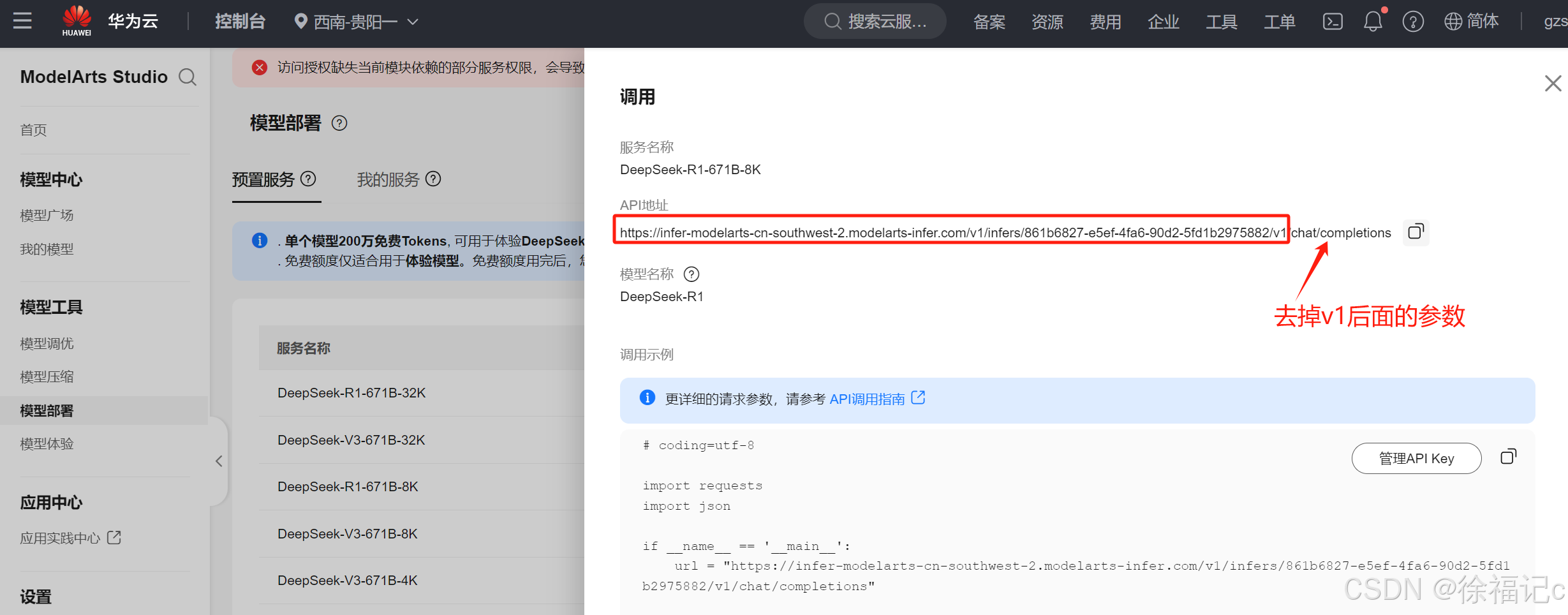The width and height of the screenshot is (1568, 615).
Task: Click the help icon beside 模型部署 title
Action: 339,123
